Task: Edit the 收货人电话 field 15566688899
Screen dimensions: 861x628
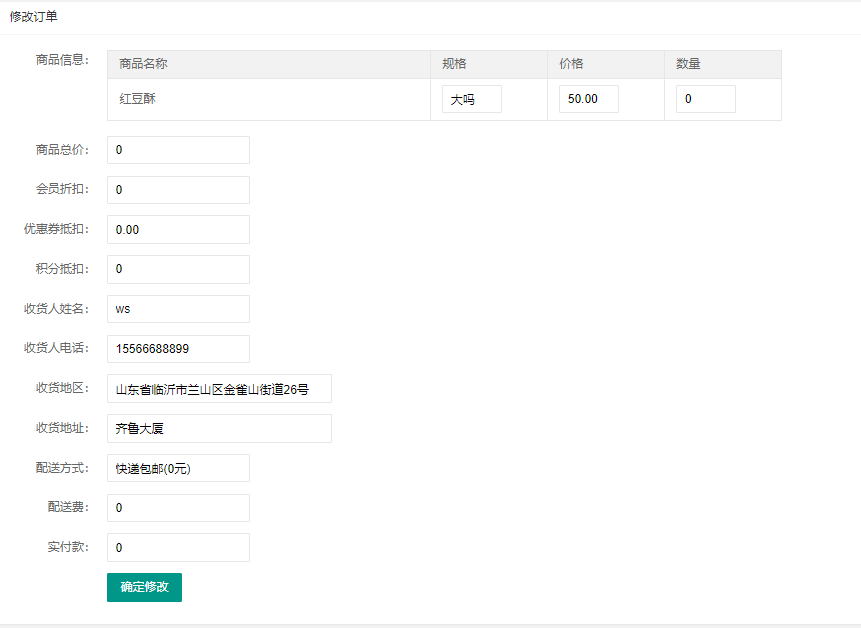Action: click(x=178, y=349)
